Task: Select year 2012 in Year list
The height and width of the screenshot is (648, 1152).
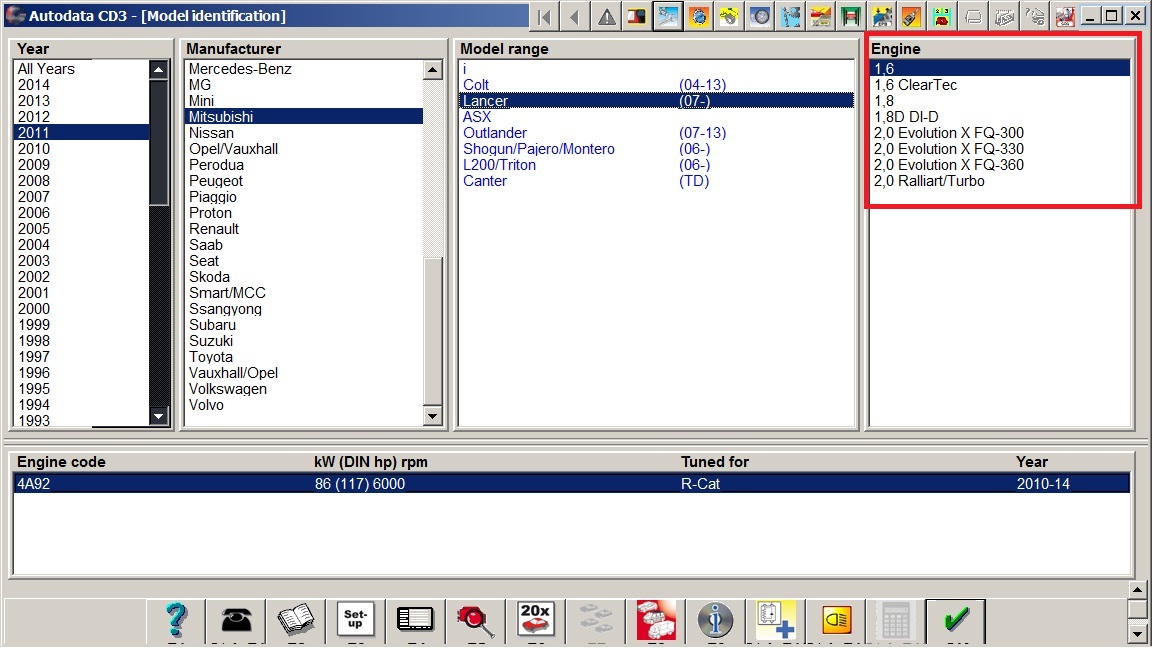Action: [34, 117]
